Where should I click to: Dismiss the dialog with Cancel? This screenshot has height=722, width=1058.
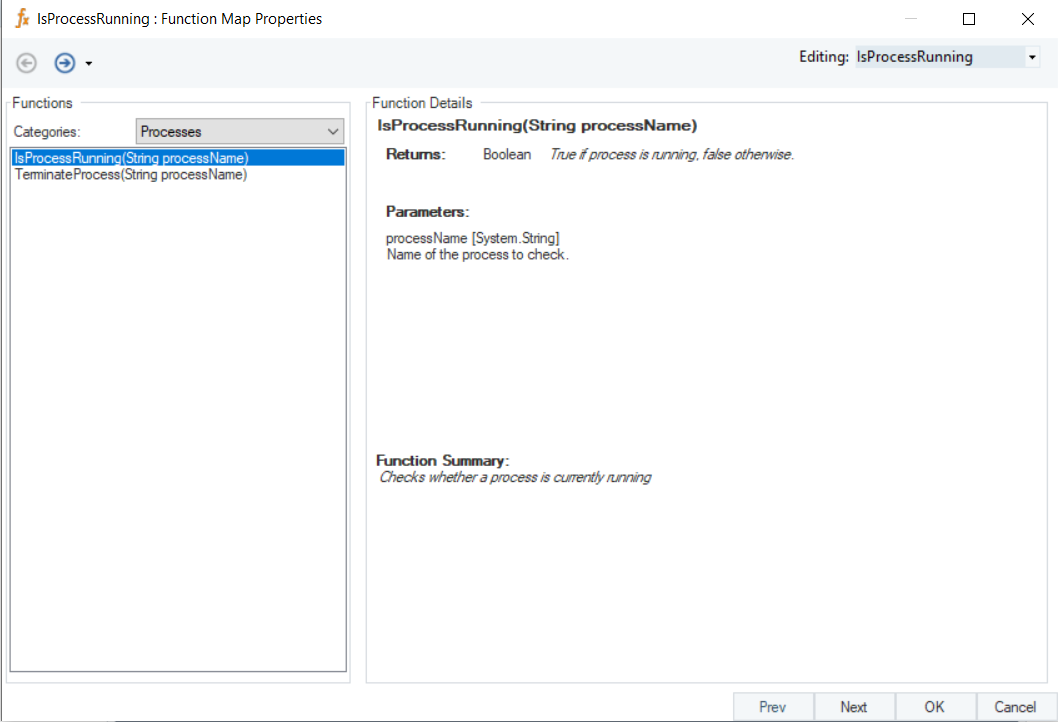point(1015,706)
